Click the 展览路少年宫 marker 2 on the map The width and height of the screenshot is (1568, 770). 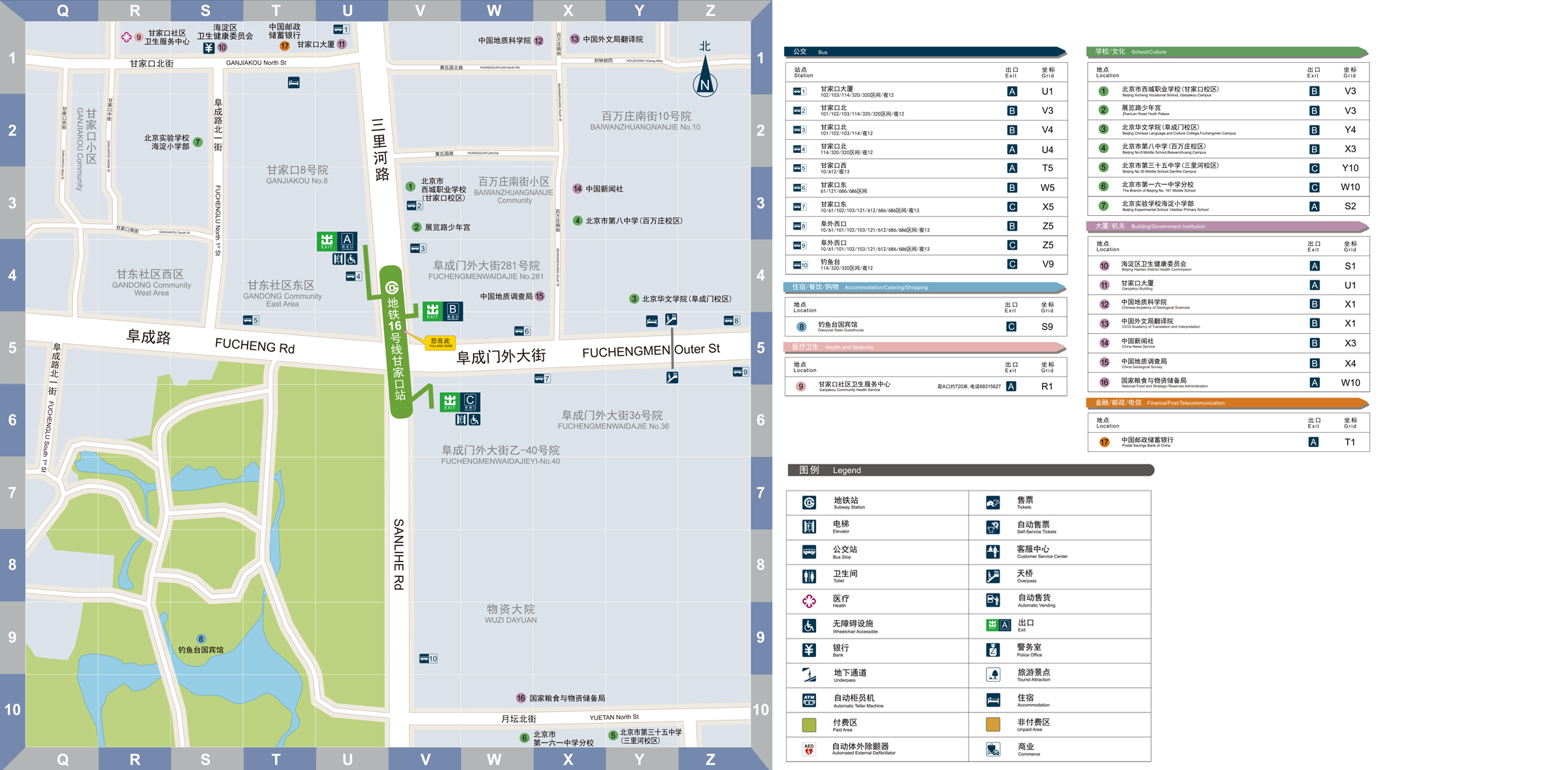(x=416, y=227)
